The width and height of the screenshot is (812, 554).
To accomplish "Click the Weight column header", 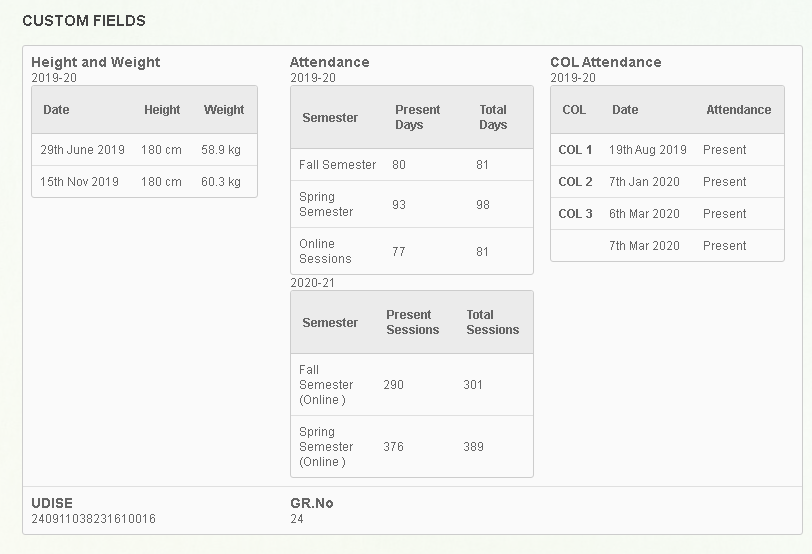I will [224, 110].
